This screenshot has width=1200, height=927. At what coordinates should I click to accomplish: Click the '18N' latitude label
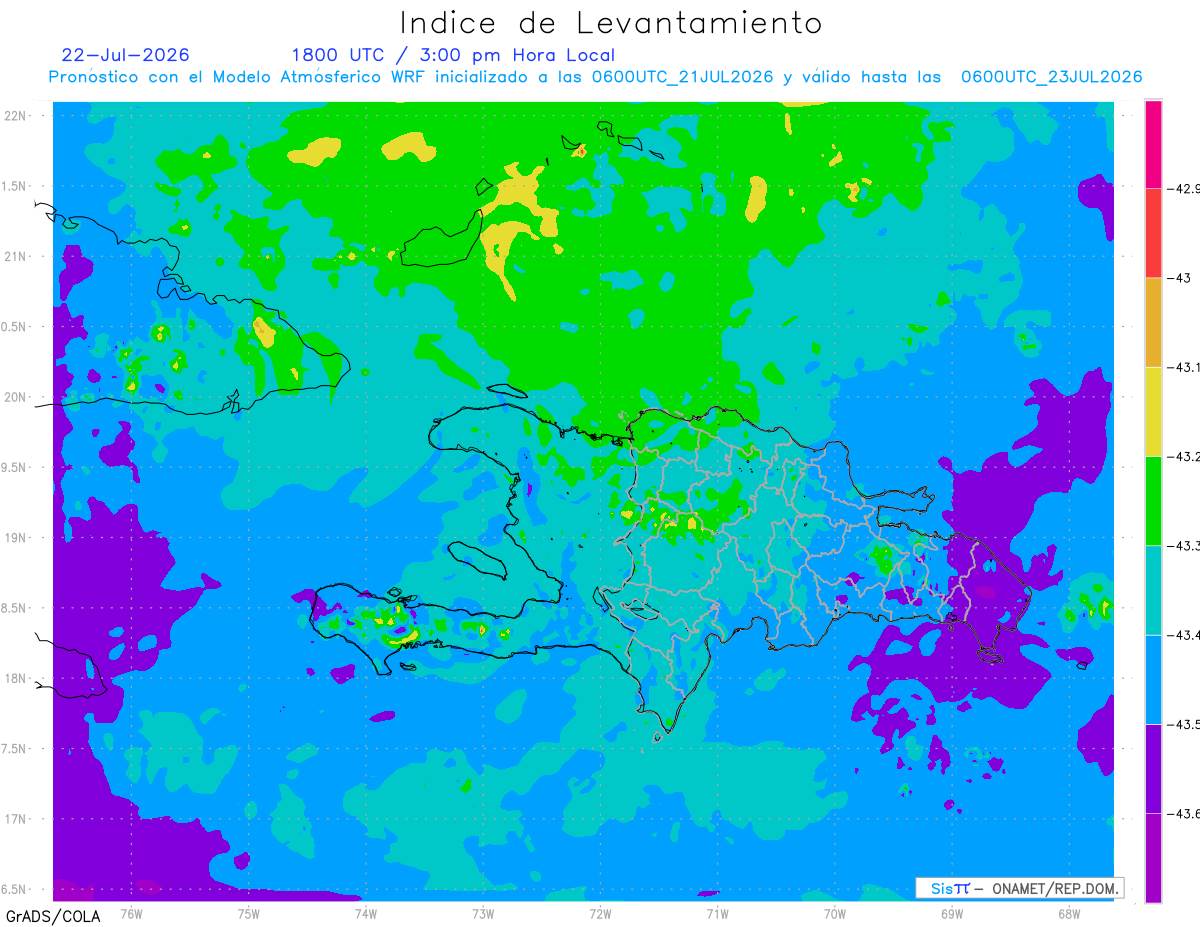(17, 678)
